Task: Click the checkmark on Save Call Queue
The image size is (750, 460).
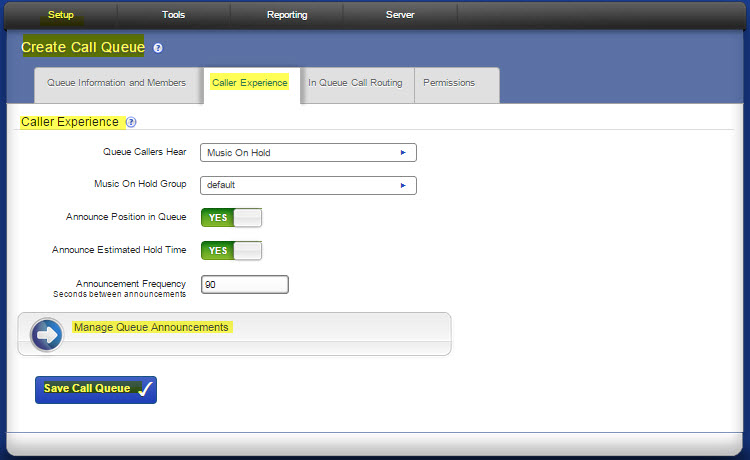Action: tap(145, 389)
